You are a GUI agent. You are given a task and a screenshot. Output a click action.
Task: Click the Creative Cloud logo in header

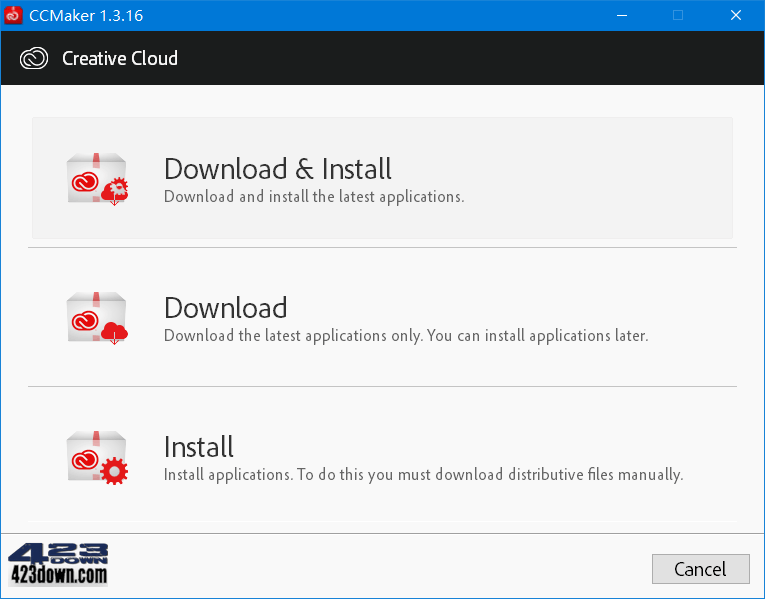tap(34, 58)
